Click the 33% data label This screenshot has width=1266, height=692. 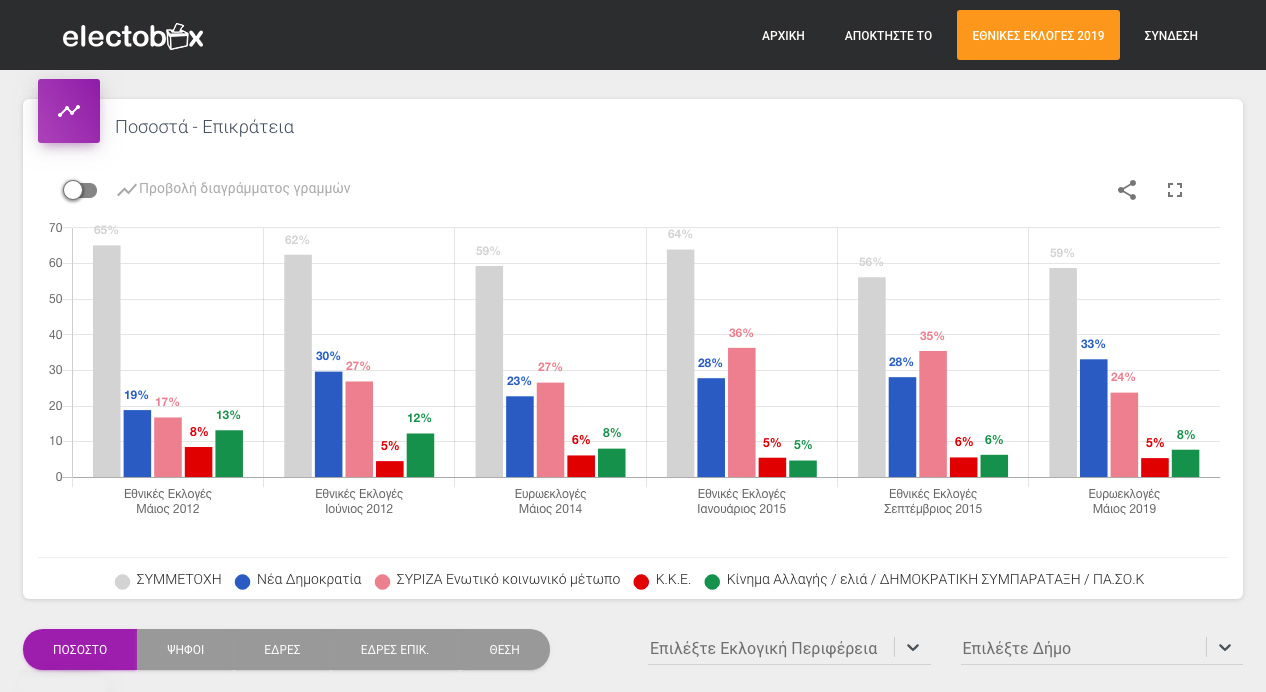tap(1093, 344)
